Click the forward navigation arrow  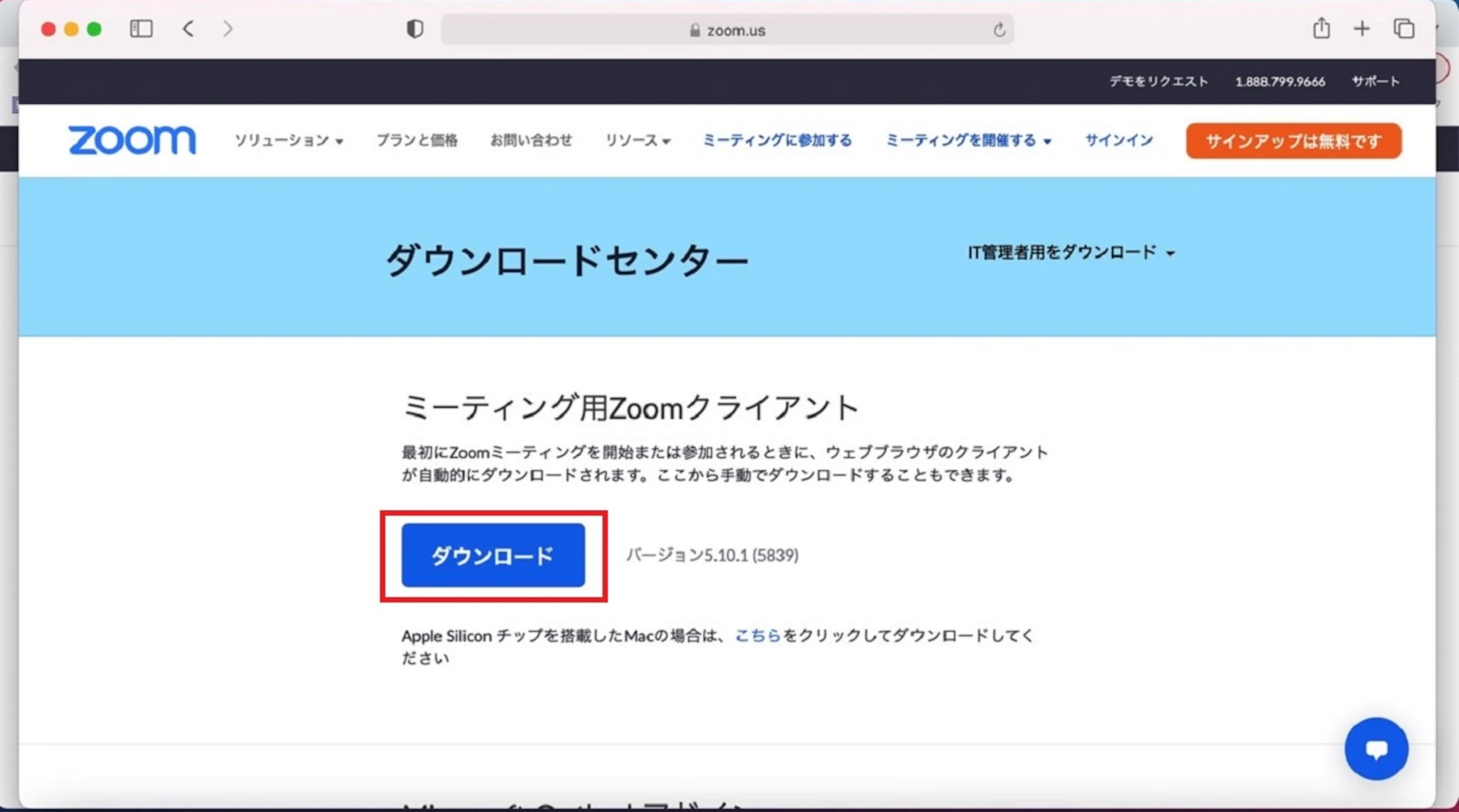228,28
